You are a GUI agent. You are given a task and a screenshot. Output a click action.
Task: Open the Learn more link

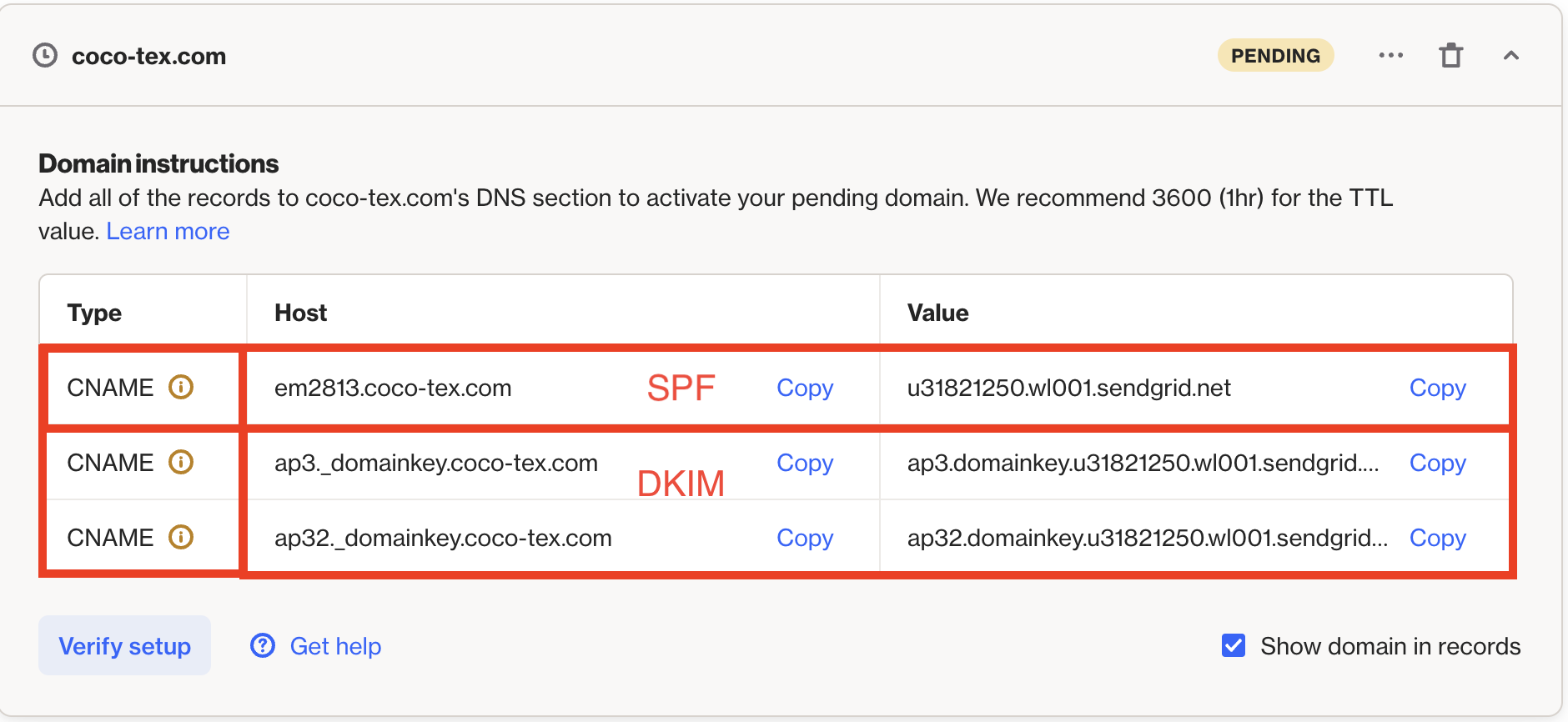tap(167, 231)
